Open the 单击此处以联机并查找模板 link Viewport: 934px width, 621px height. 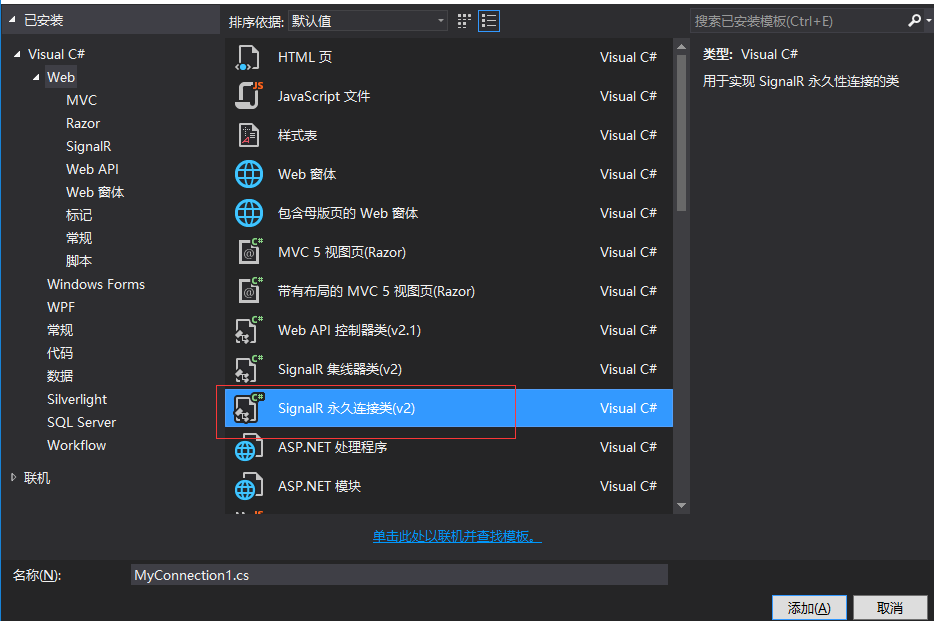(457, 536)
